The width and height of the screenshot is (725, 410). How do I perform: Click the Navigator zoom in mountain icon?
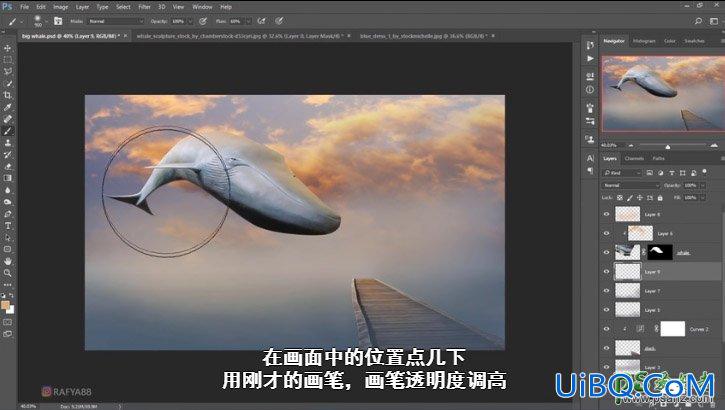[714, 146]
